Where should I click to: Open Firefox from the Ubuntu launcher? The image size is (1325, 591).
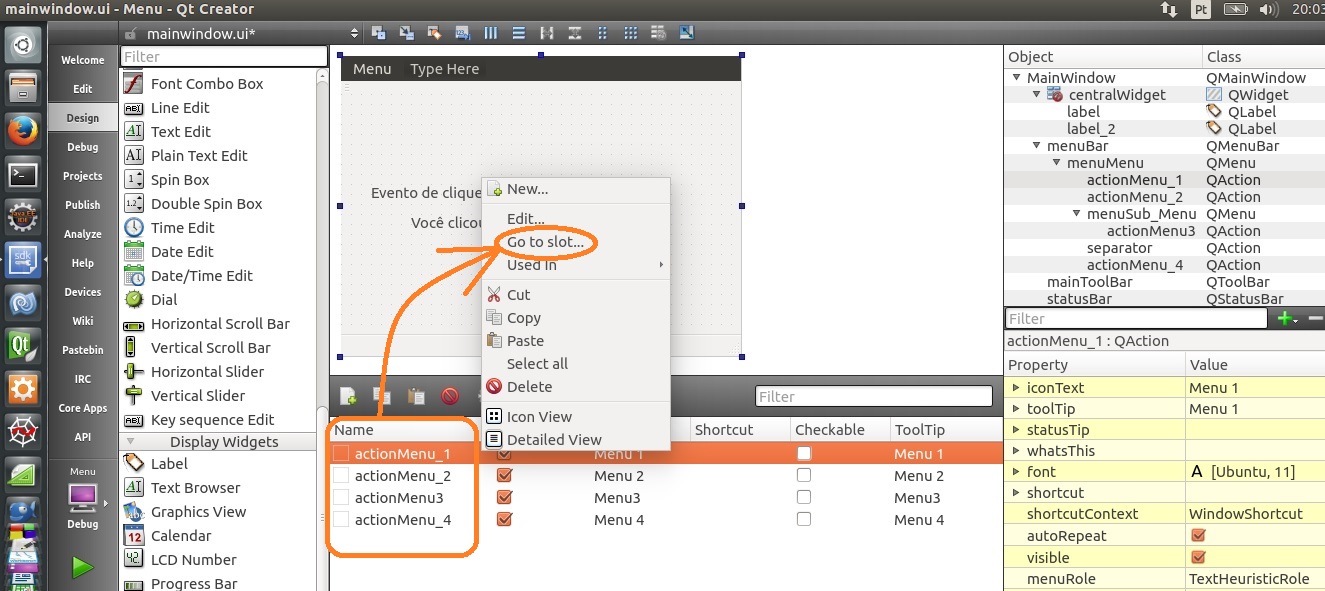click(x=22, y=130)
